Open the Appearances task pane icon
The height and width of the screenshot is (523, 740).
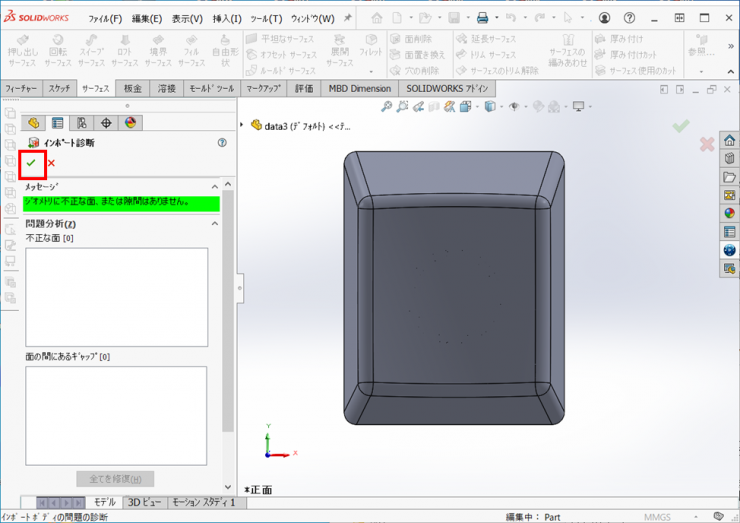[x=729, y=213]
